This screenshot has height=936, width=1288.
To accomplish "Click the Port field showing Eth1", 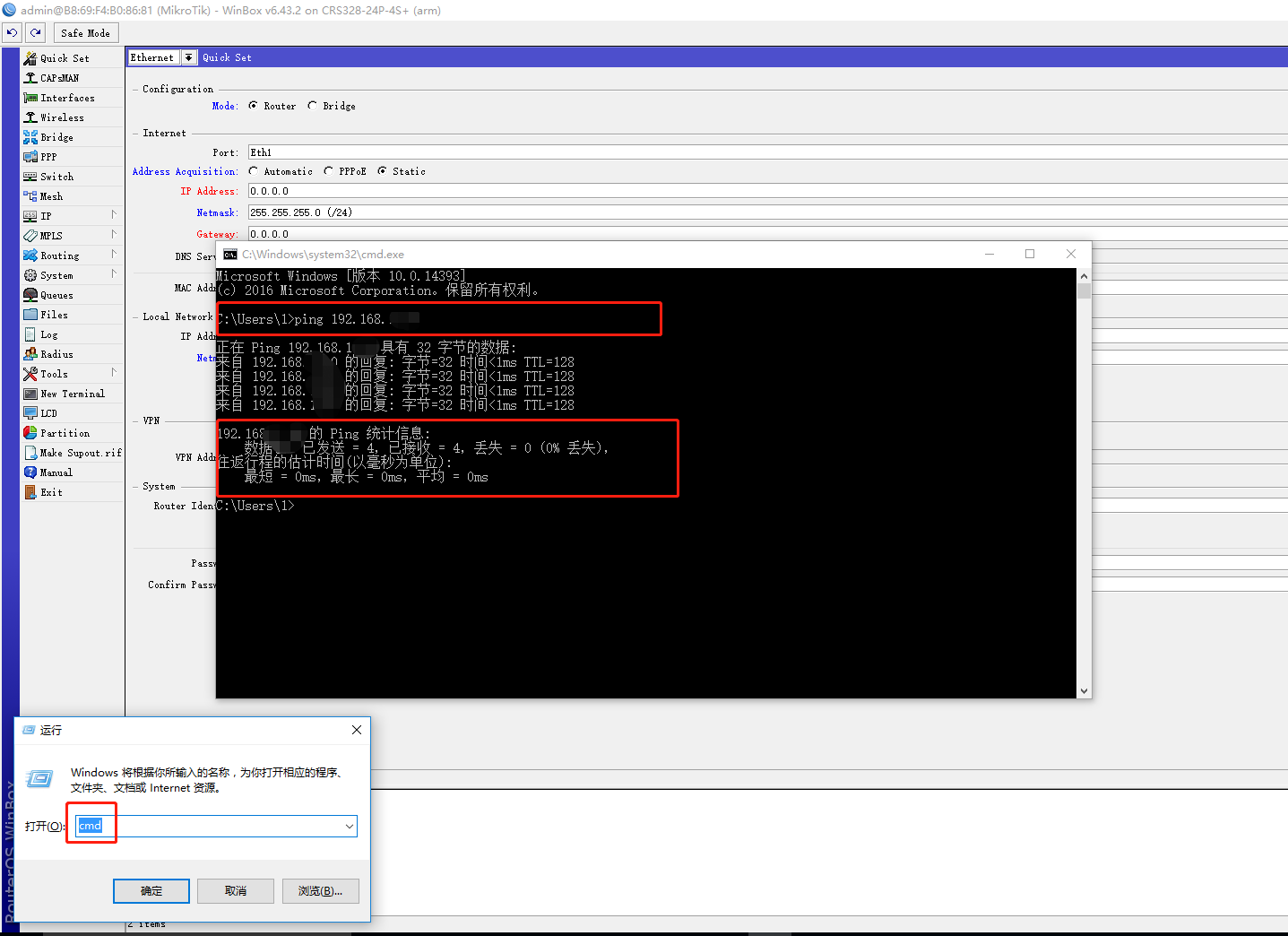I will (767, 152).
